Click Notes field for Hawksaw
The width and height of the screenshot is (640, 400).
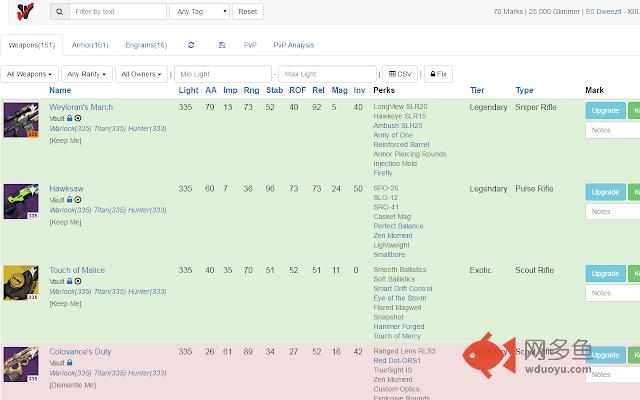pyautogui.click(x=613, y=211)
